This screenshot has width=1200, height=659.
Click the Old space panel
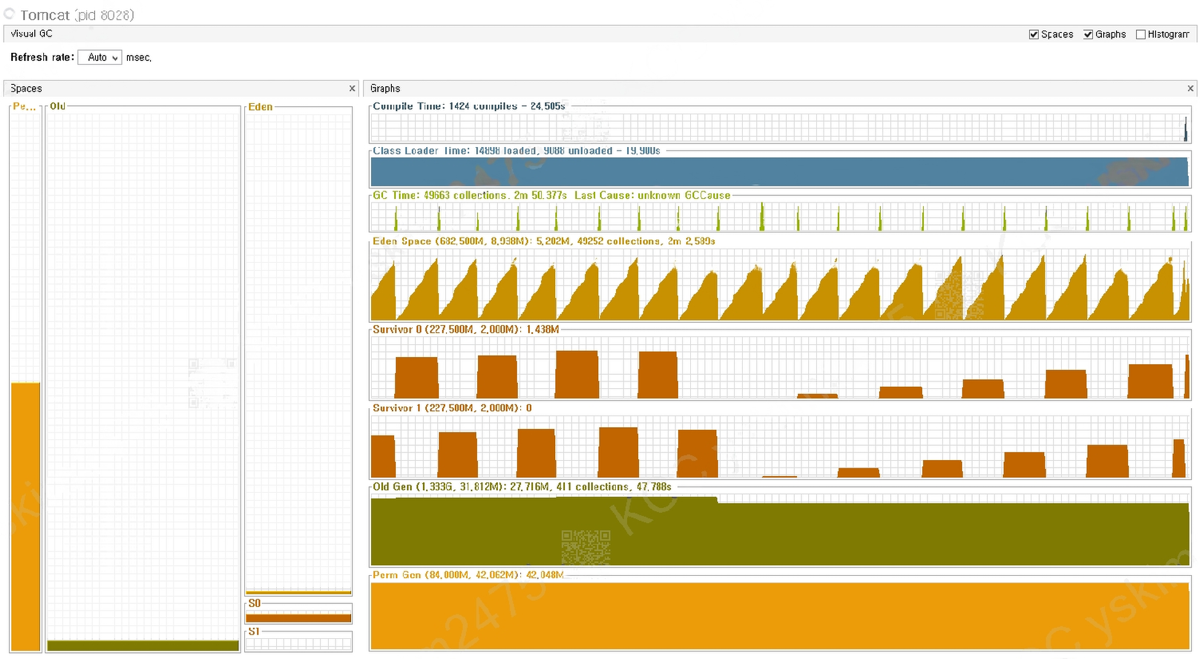(143, 378)
